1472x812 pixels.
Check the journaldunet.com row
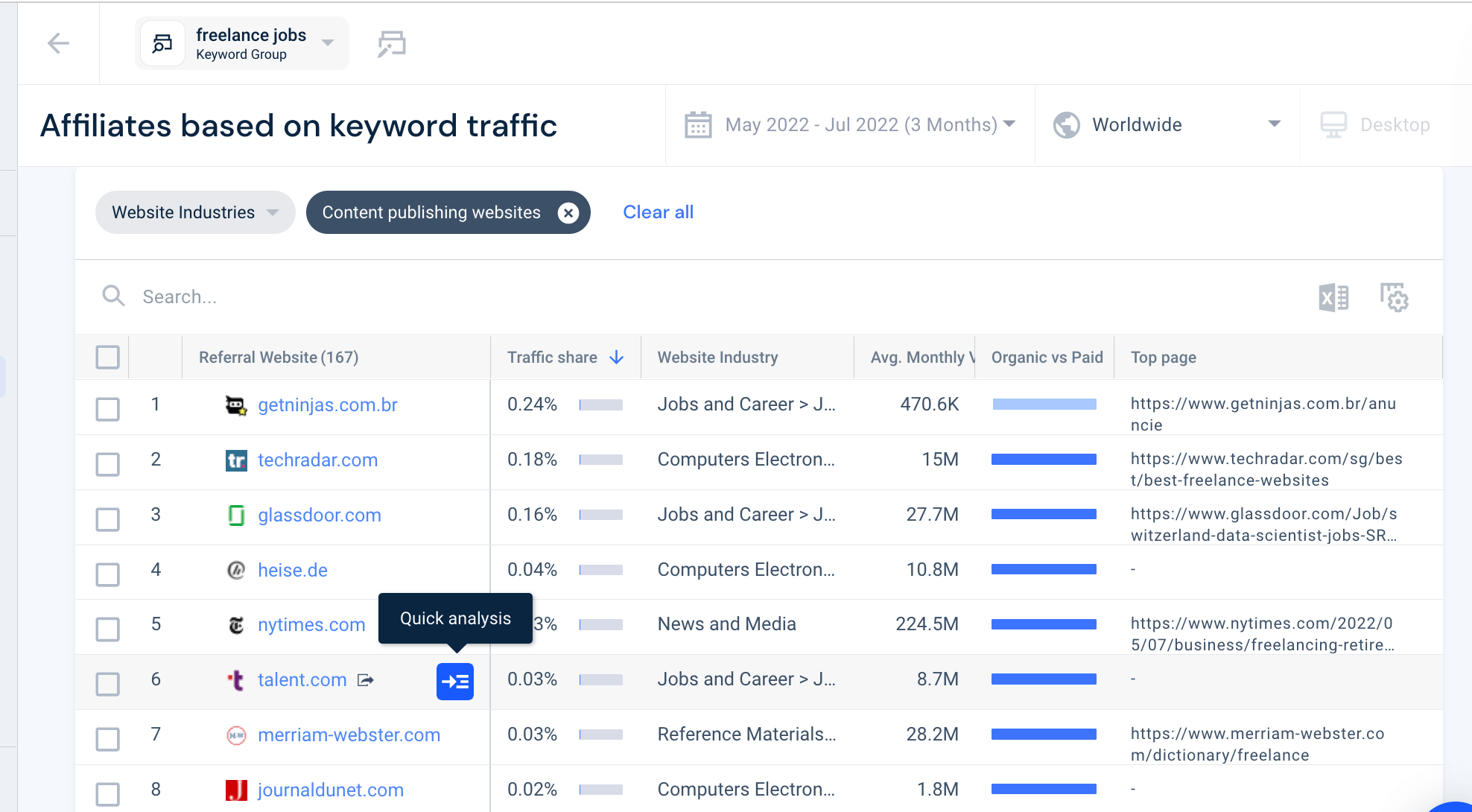[108, 794]
